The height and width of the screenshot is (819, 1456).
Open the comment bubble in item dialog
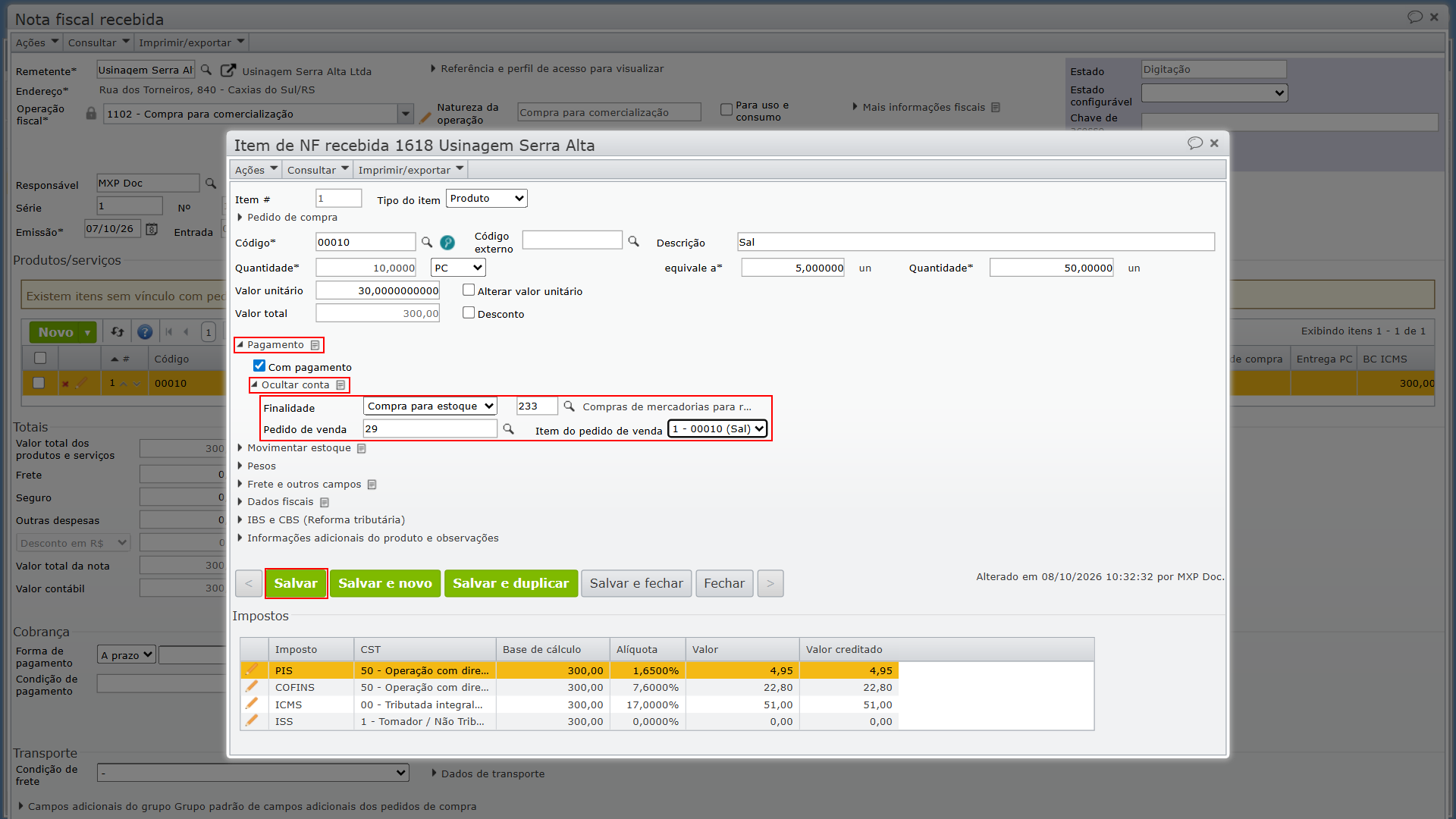[1195, 143]
